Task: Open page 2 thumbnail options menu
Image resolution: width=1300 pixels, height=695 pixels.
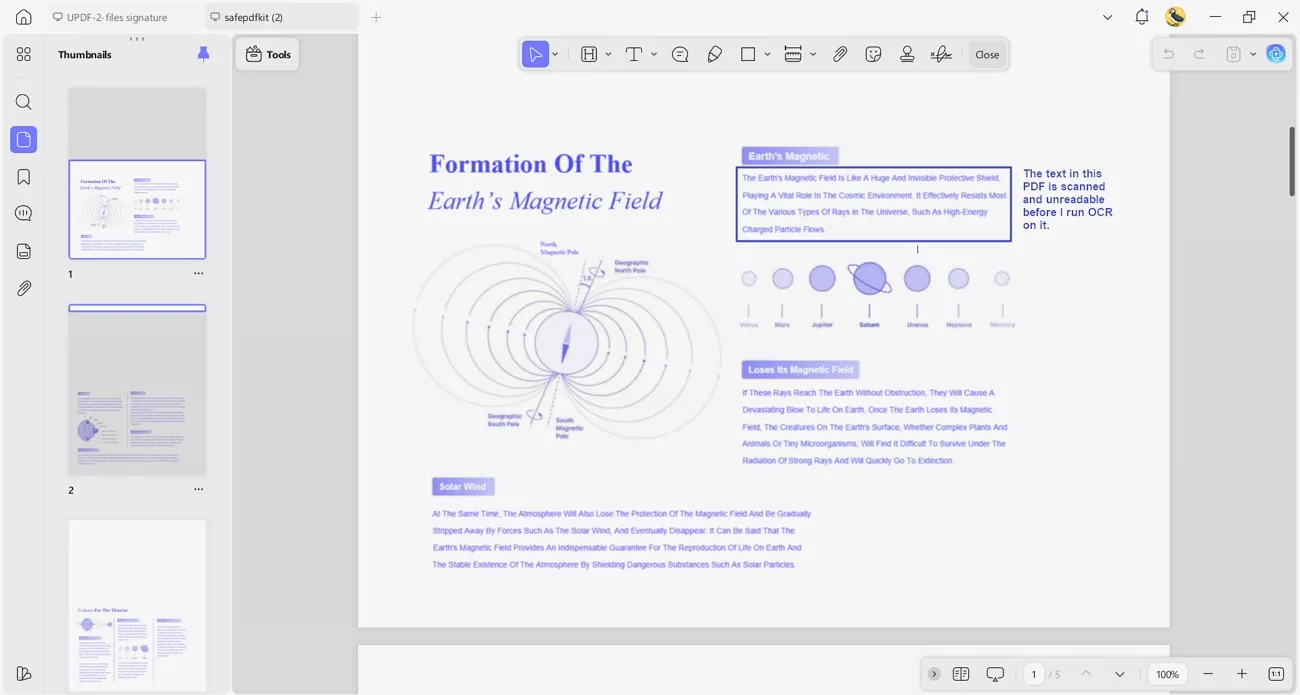Action: tap(198, 489)
